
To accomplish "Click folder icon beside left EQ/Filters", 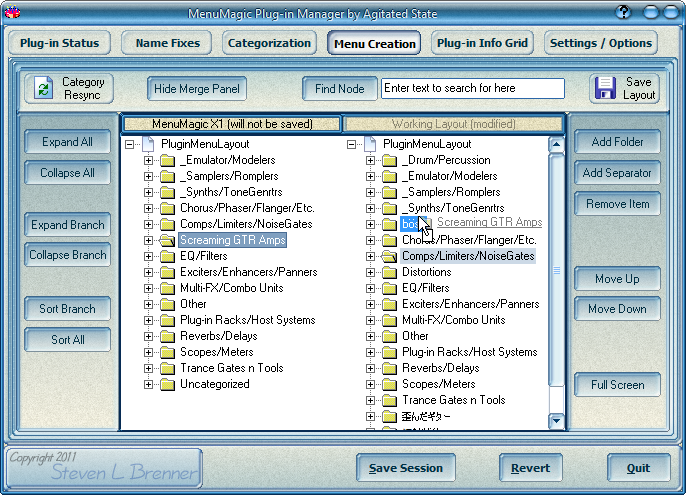I will pyautogui.click(x=167, y=256).
